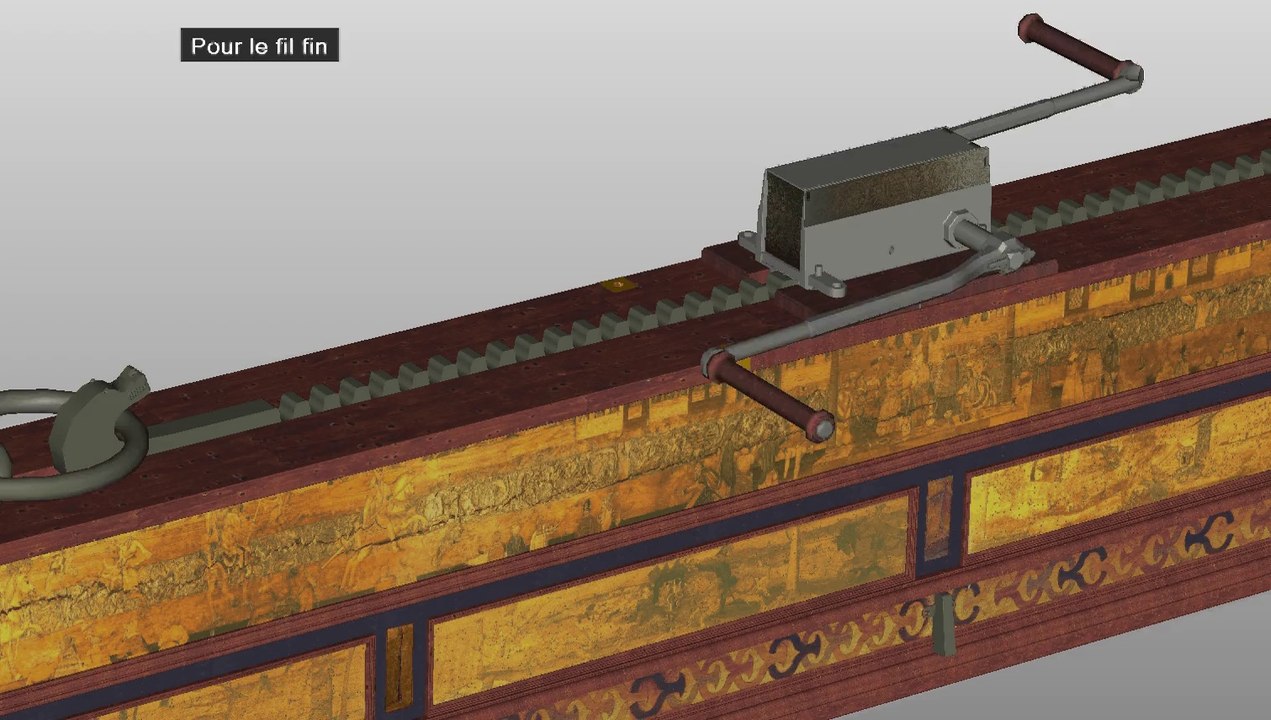
Task: Click the small brass plate on the bench top
Action: 618,286
